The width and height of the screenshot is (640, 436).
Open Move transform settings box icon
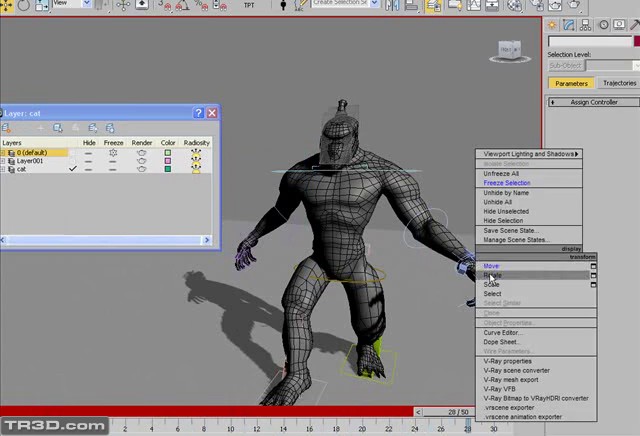click(592, 266)
